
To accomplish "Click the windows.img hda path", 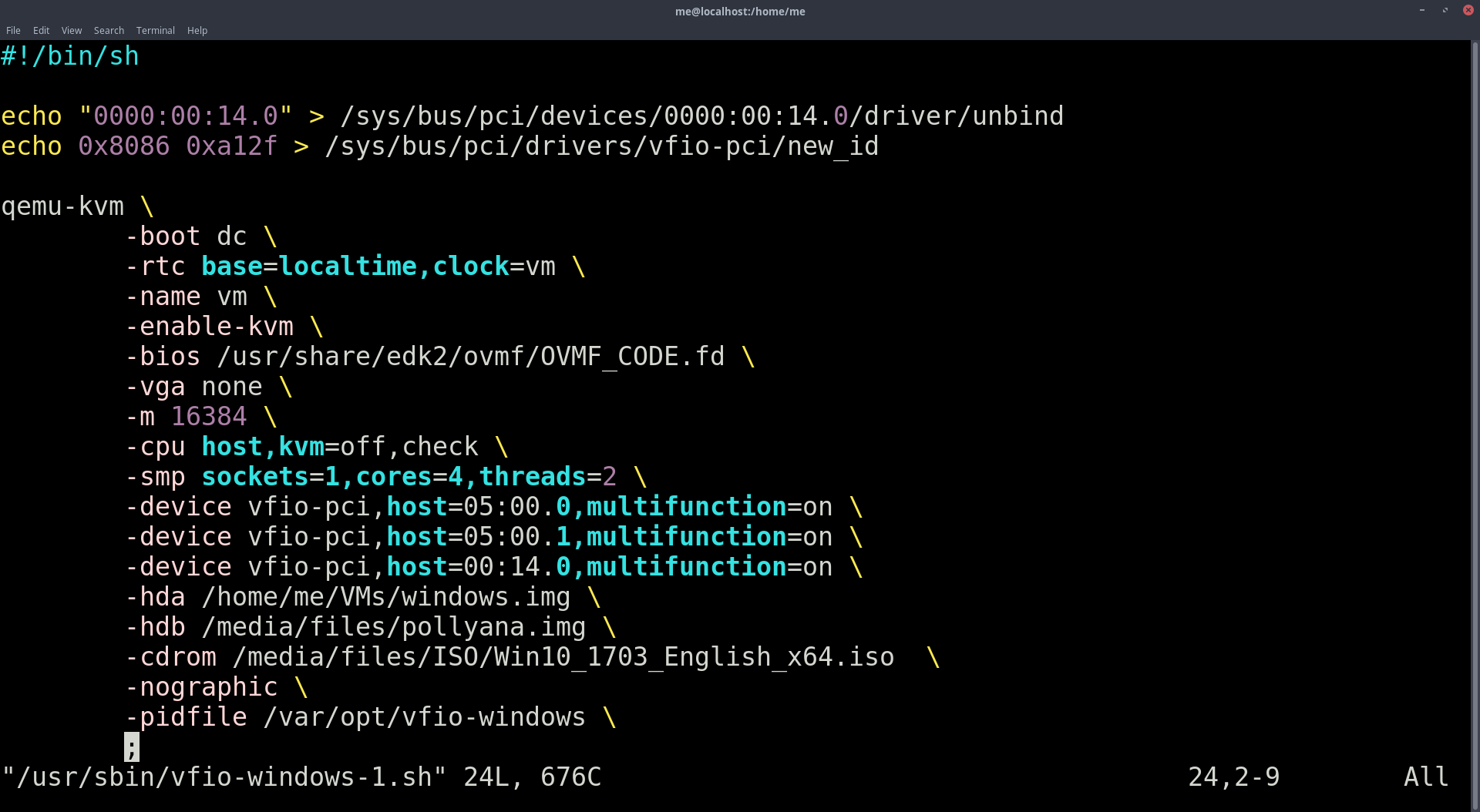I will (386, 597).
